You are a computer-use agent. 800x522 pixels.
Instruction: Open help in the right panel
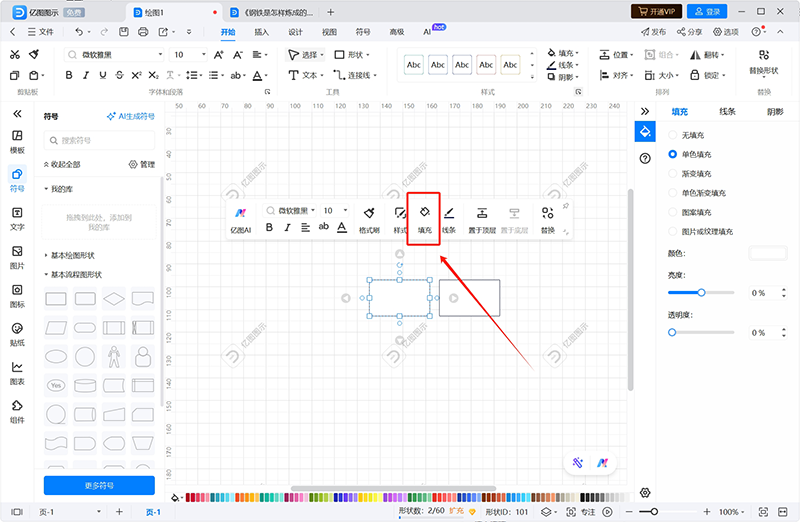point(645,159)
